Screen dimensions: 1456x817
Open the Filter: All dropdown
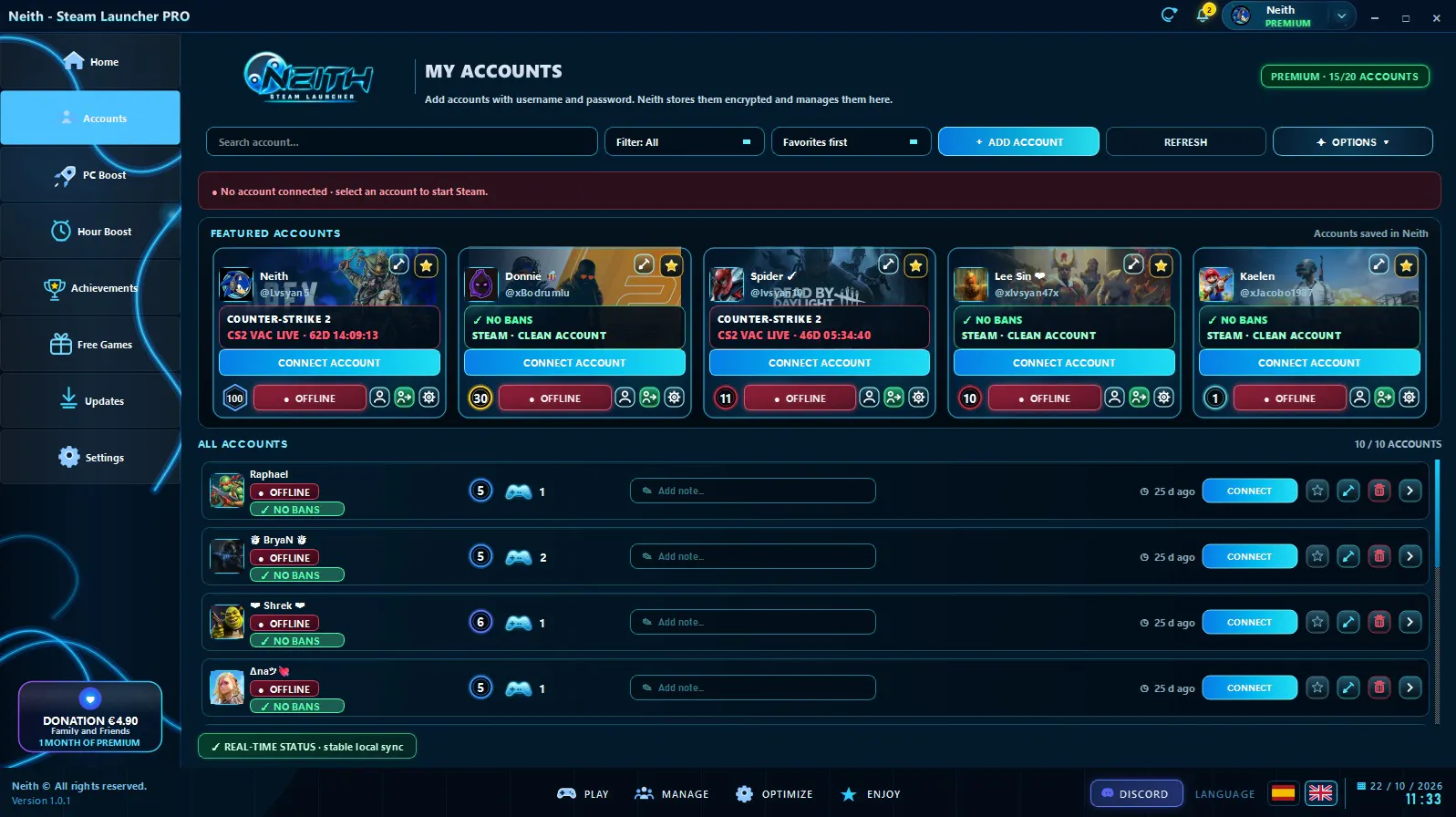(684, 141)
